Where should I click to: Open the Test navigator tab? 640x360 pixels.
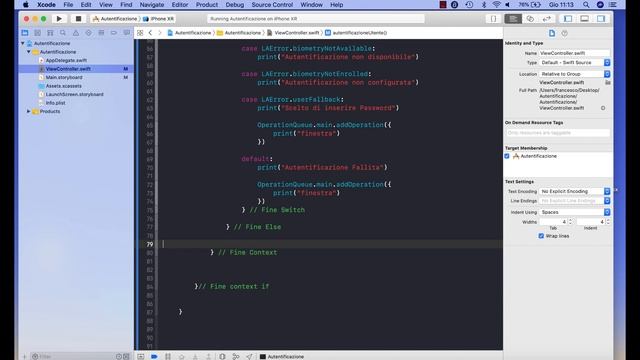tap(89, 33)
